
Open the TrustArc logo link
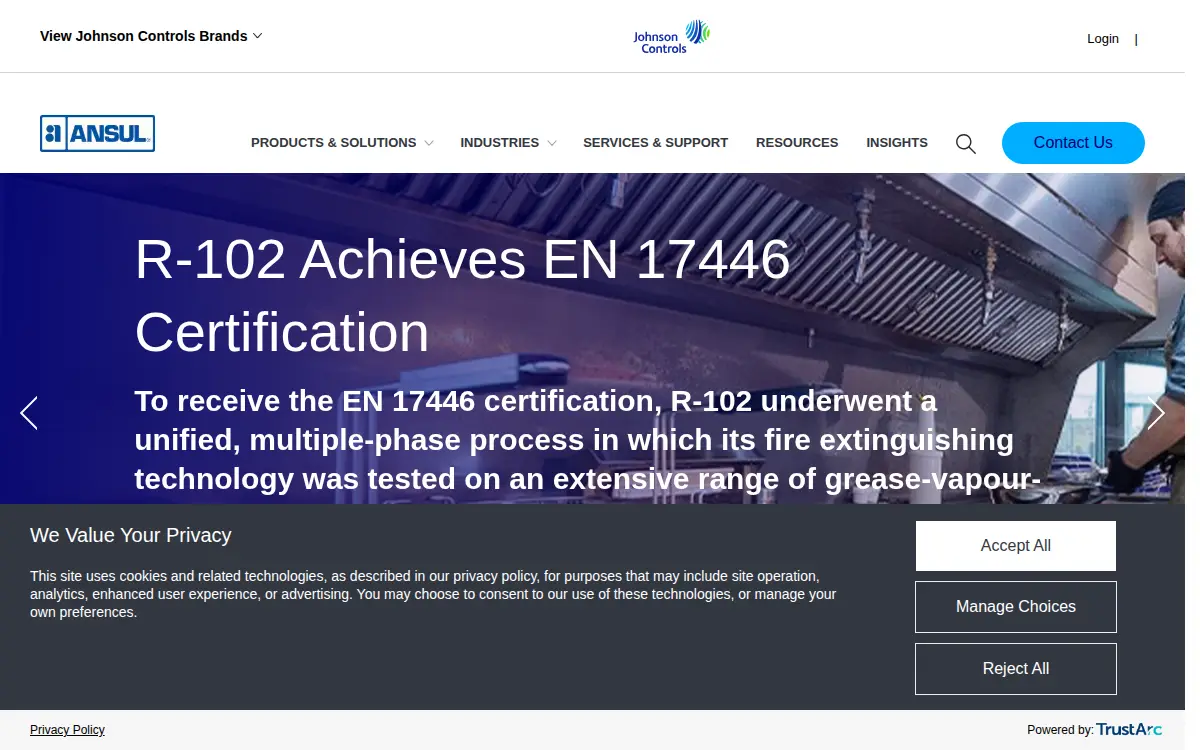1129,730
